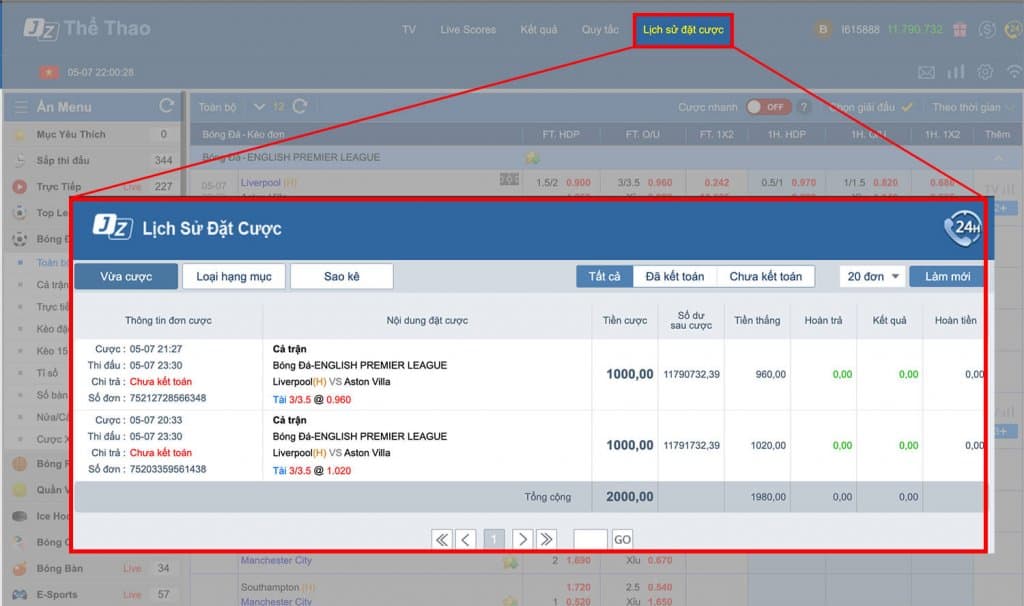Toggle the Chọn giải đầu checkmark
The height and width of the screenshot is (606, 1024).
906,107
